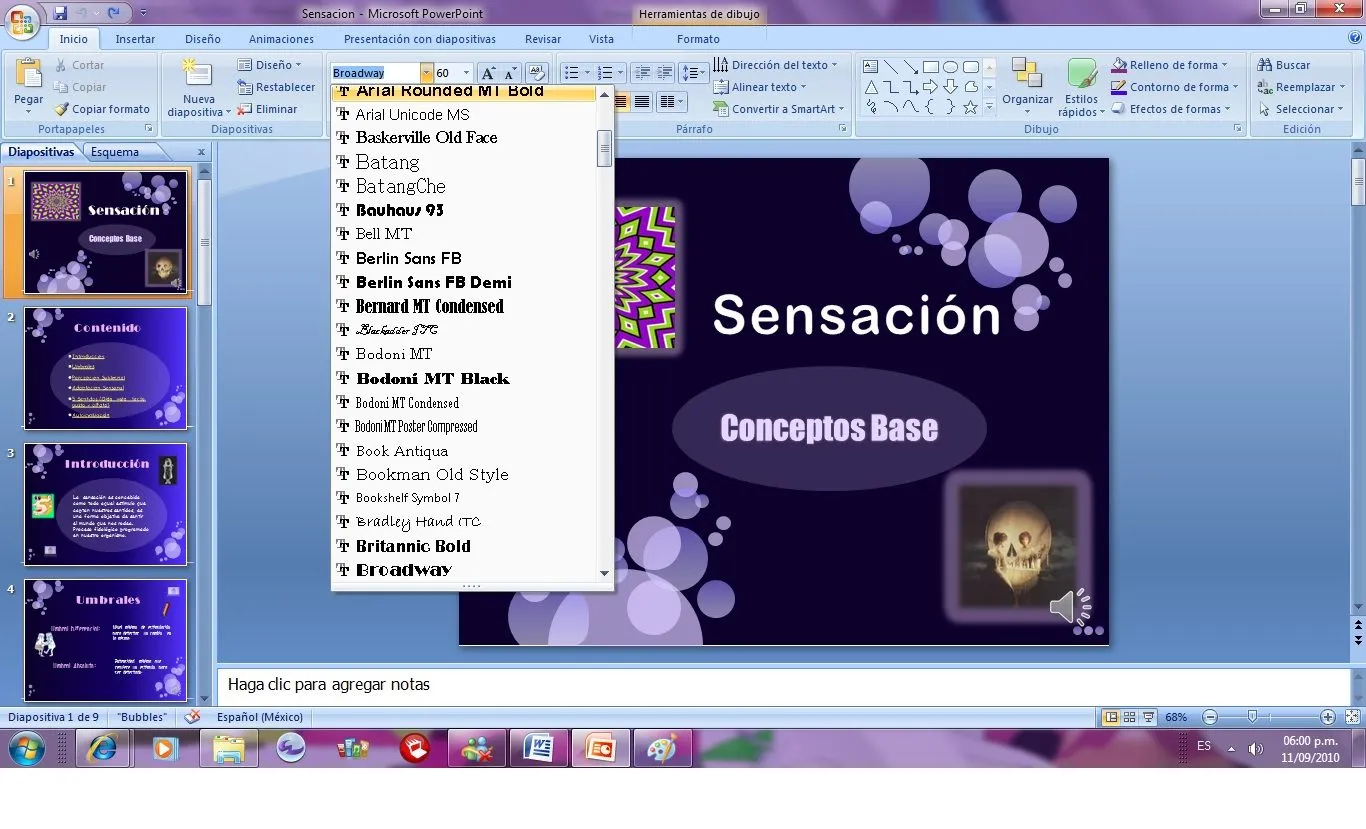Add a Nueva diapositiva
The height and width of the screenshot is (829, 1366).
[x=199, y=87]
